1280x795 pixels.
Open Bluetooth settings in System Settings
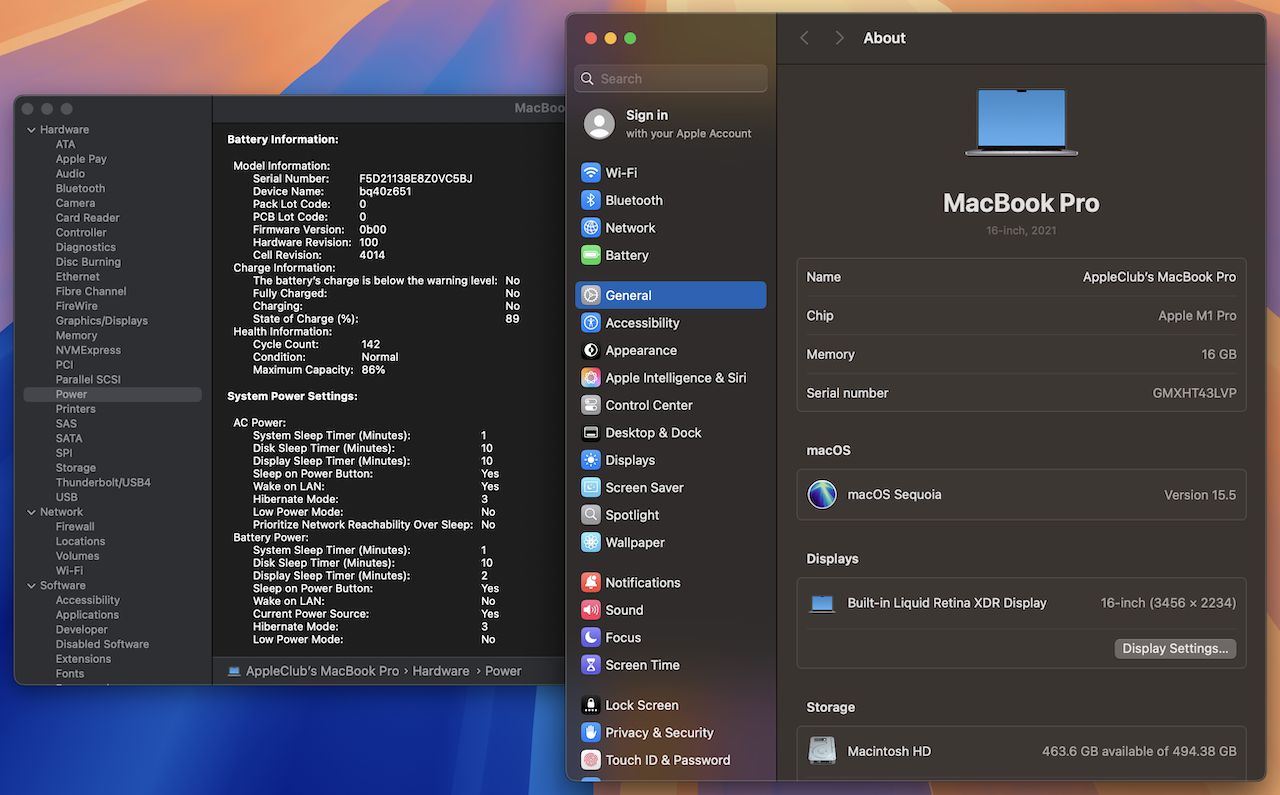671,200
